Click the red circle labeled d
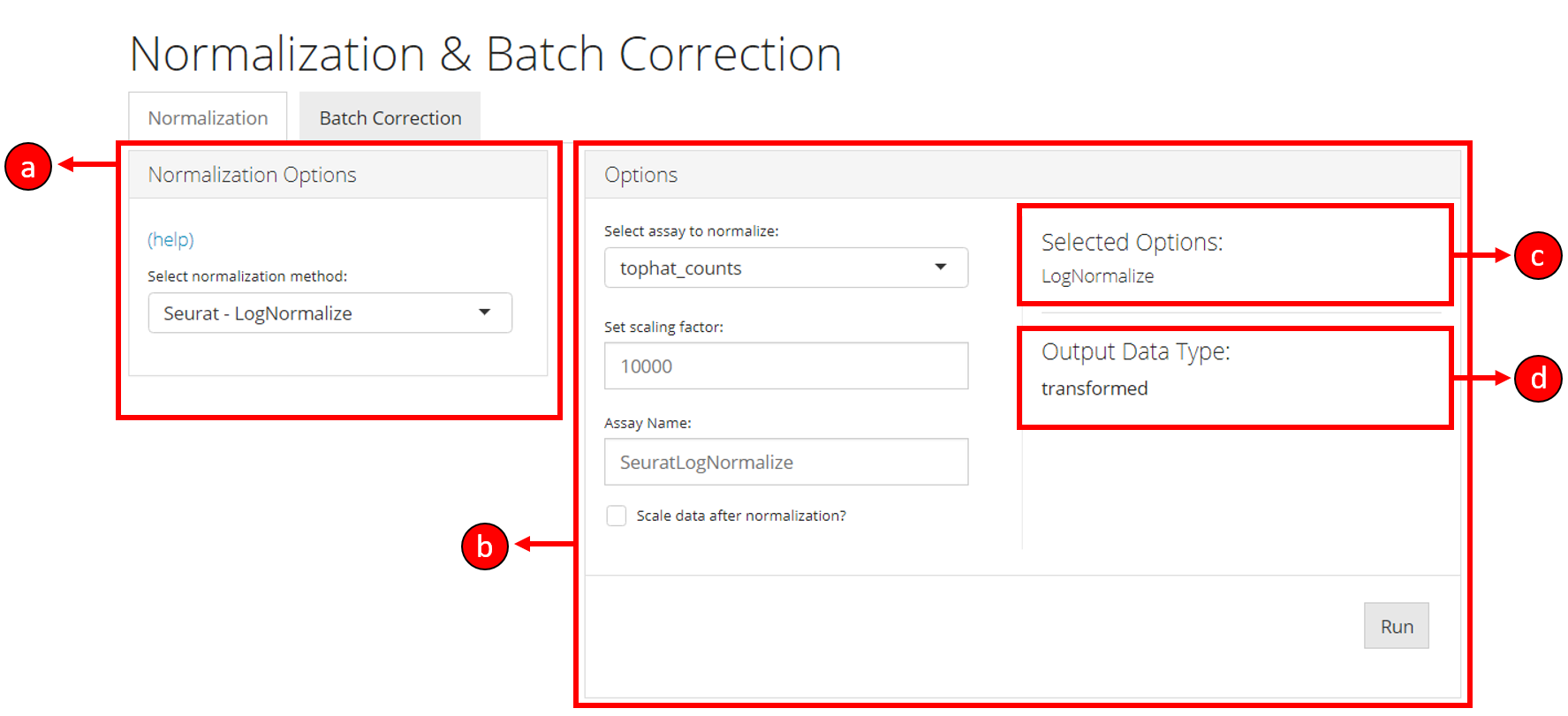 point(1537,379)
